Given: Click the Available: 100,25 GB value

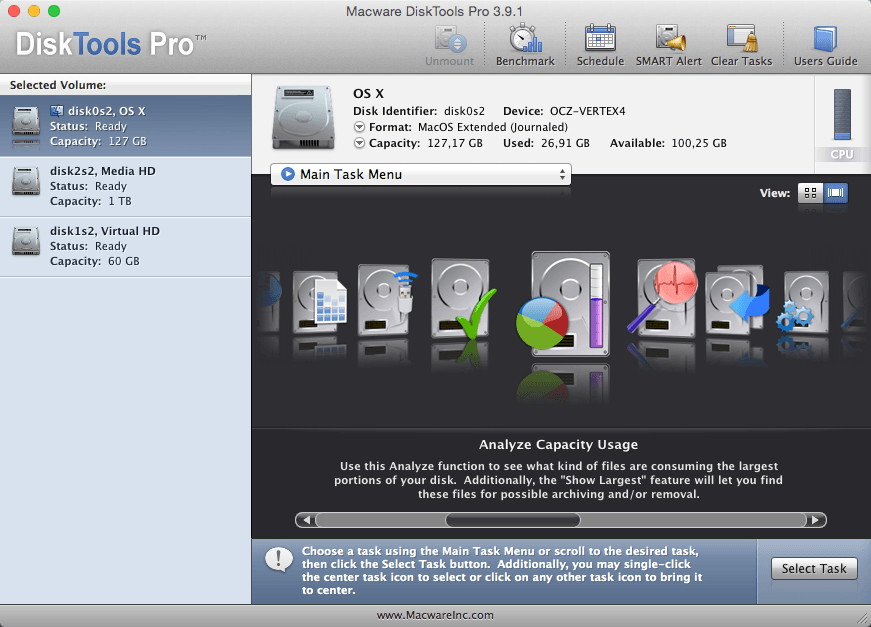Looking at the screenshot, I should click(668, 143).
